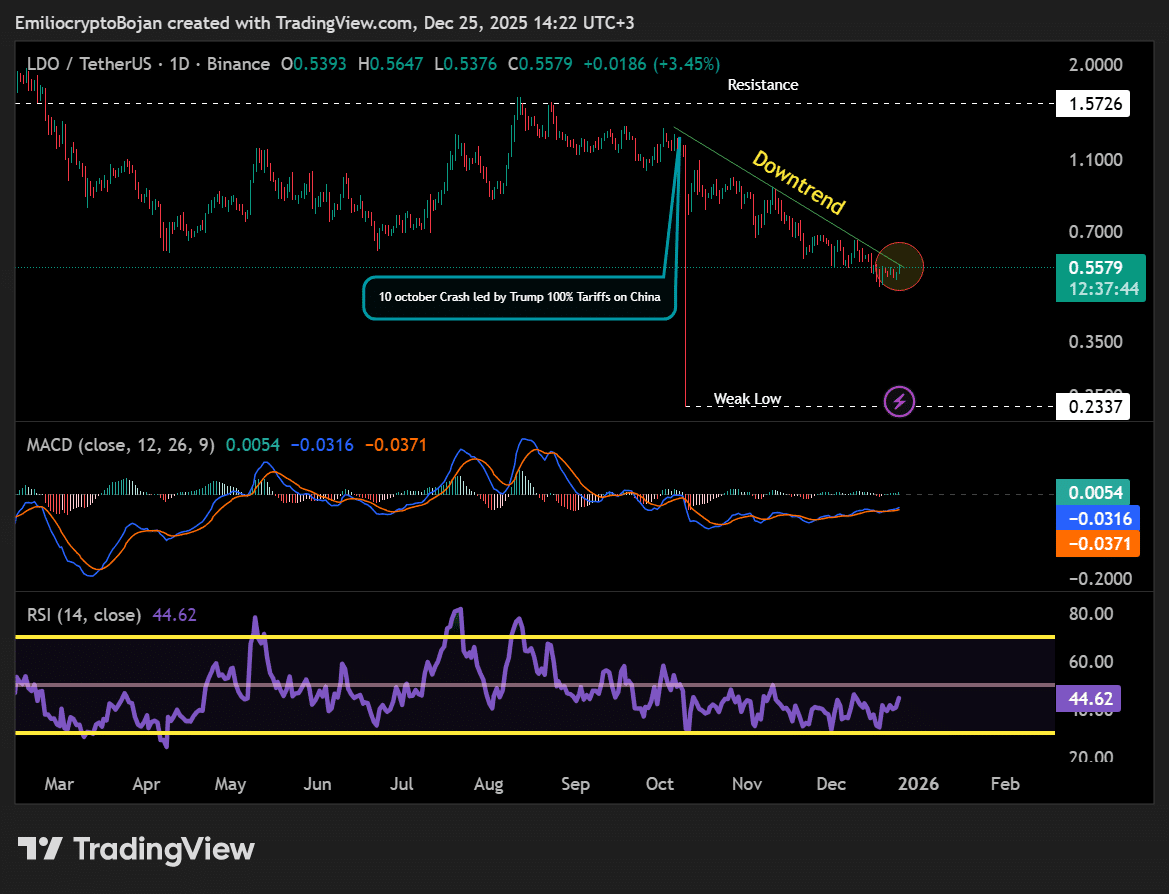Click the Weak Low price label 0.2337
1169x894 pixels.
[1093, 406]
